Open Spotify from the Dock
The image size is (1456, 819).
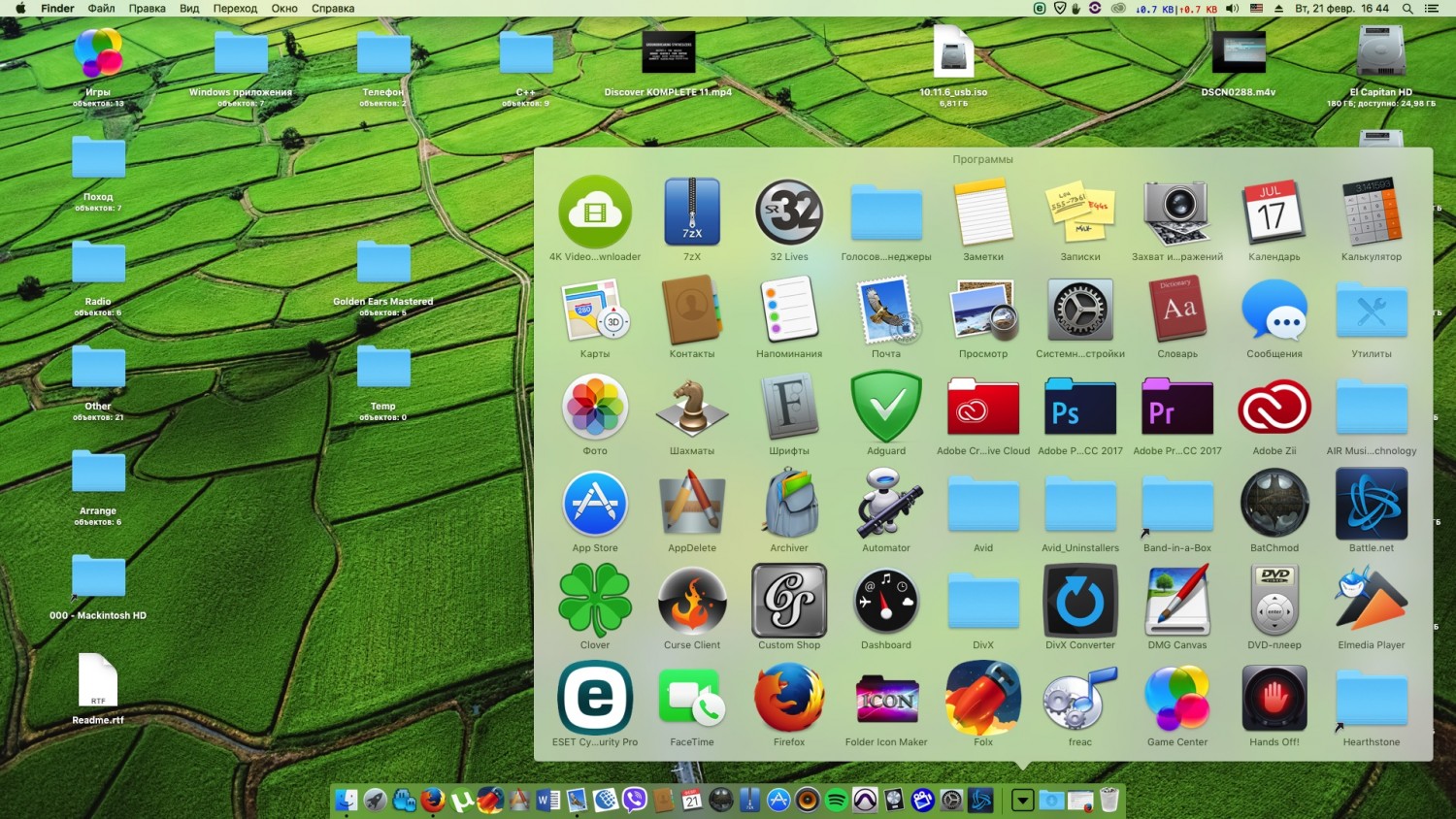(x=836, y=800)
